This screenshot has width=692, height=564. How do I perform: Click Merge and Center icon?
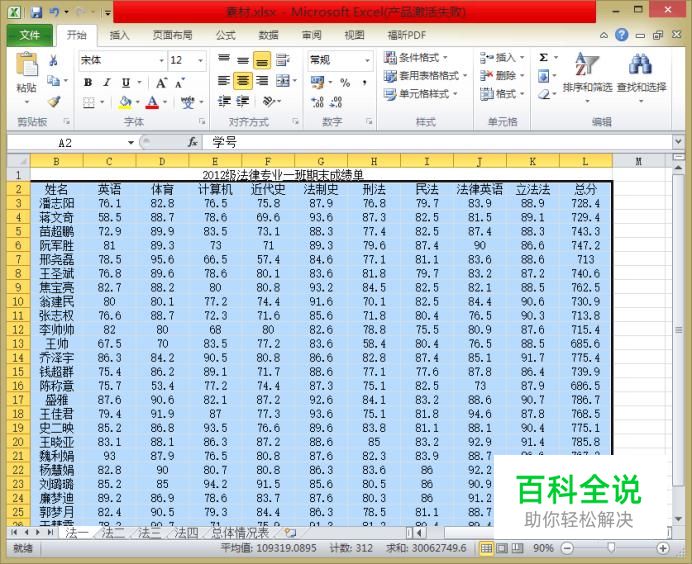283,81
